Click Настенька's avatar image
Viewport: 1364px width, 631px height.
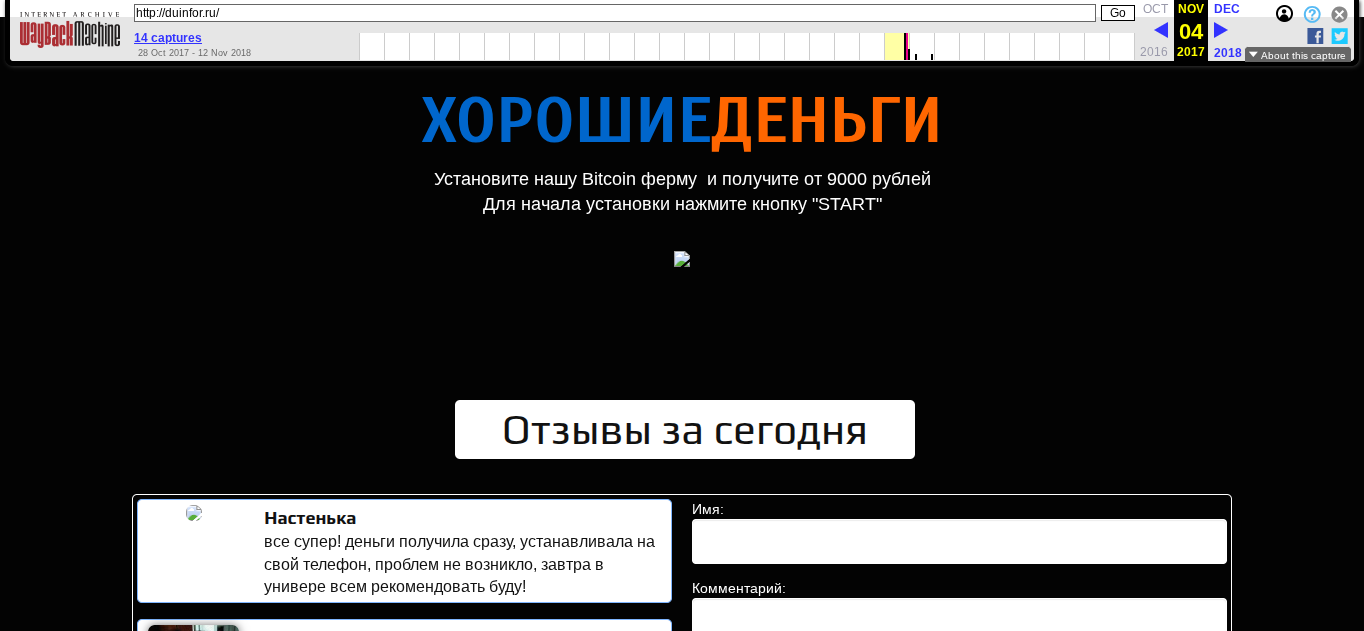(x=194, y=513)
